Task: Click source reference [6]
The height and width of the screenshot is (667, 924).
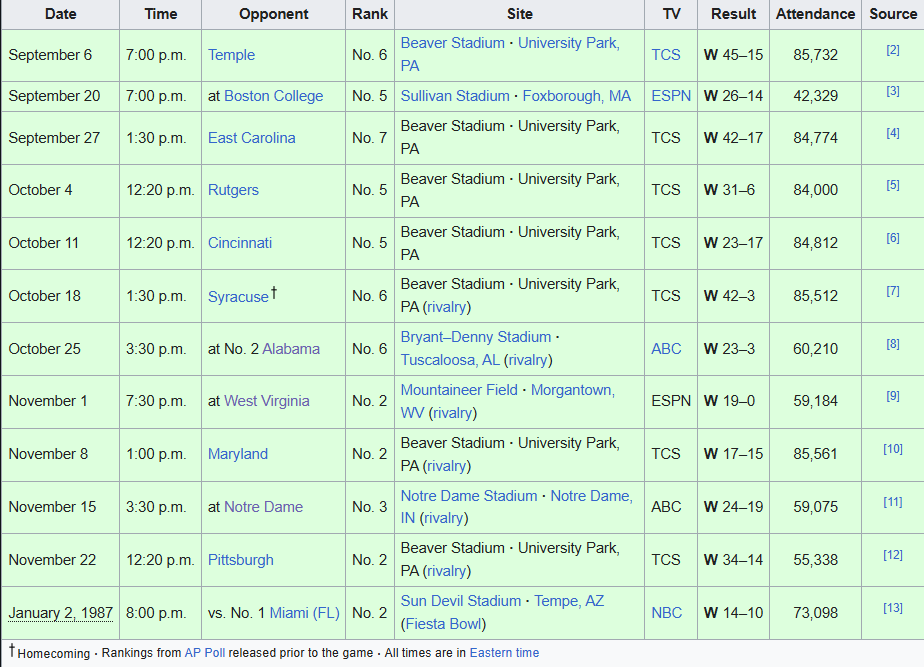Action: coord(893,238)
